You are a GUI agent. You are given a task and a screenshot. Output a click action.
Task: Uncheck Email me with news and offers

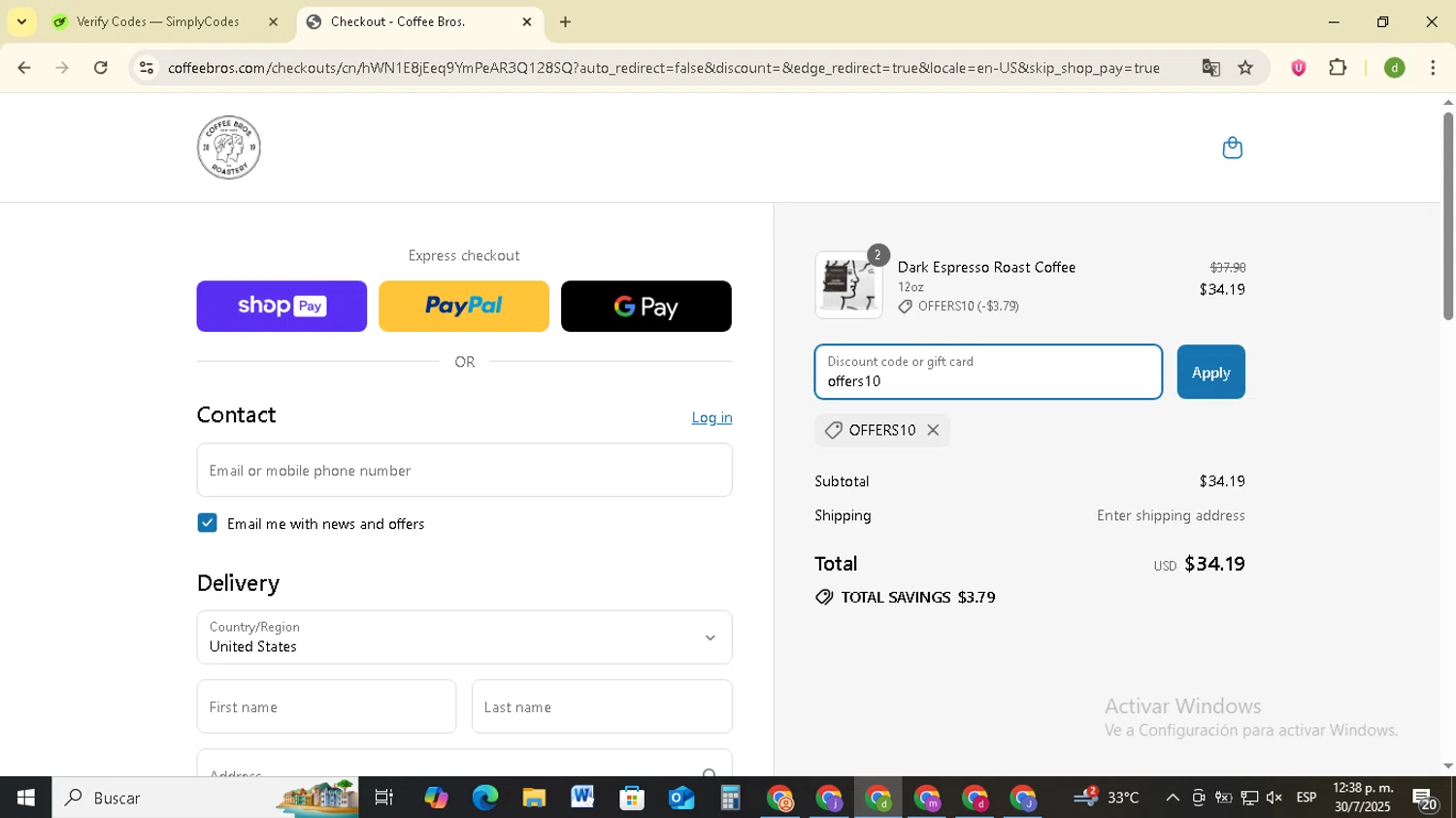[207, 523]
